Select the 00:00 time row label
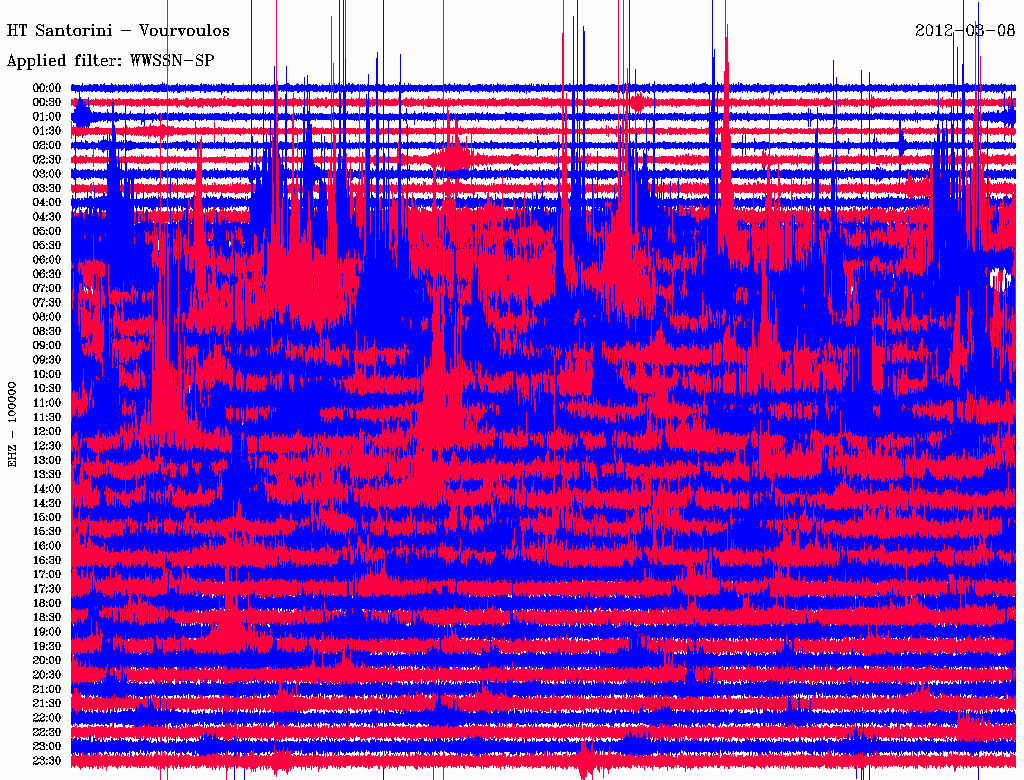Screen dimensions: 1024x780 47,88
